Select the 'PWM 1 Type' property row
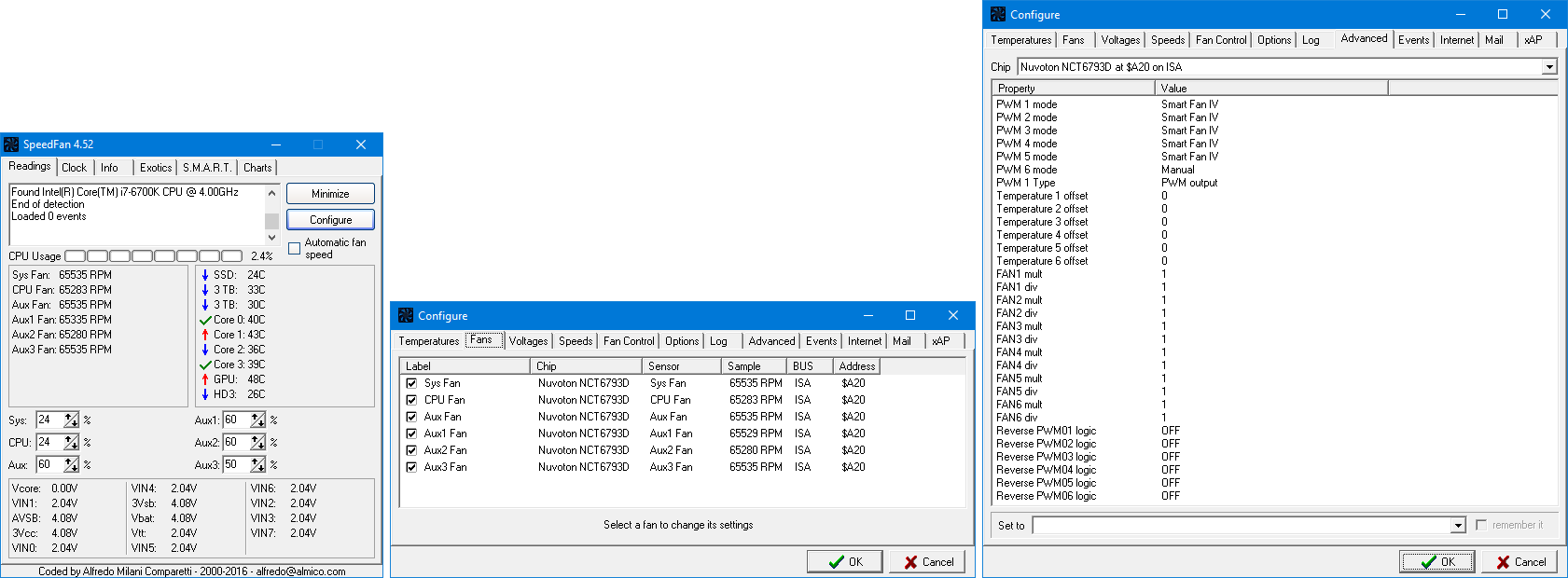 coord(1274,183)
